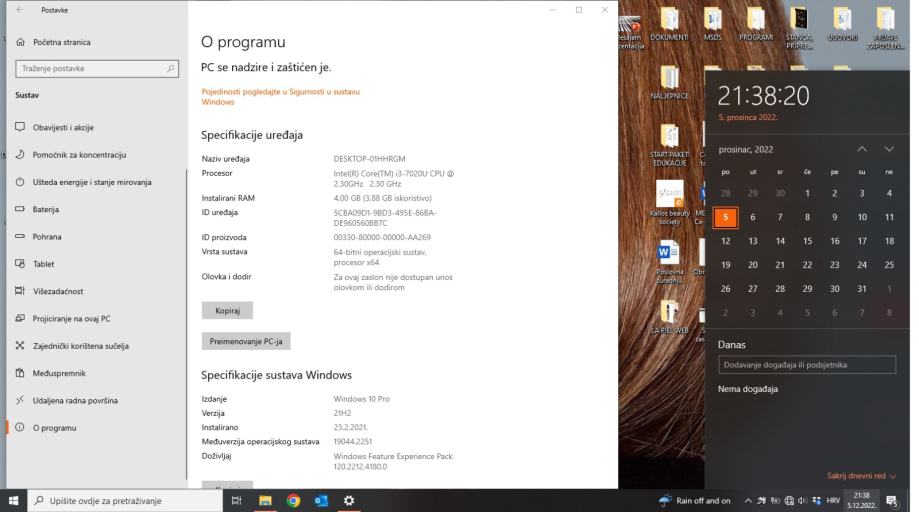Click product ID 00330-80000-00000-AA269
The height and width of the screenshot is (512, 919).
[382, 237]
